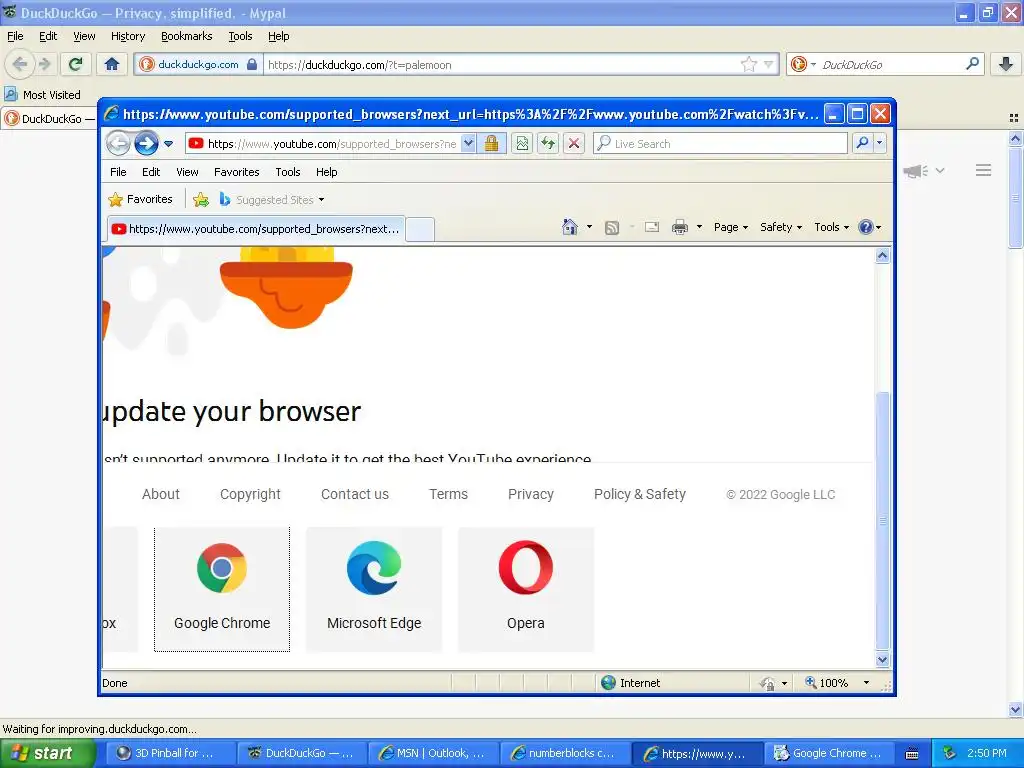Screen dimensions: 1024x768
Task: Open the Tools command bar dropdown in IE
Action: [831, 227]
